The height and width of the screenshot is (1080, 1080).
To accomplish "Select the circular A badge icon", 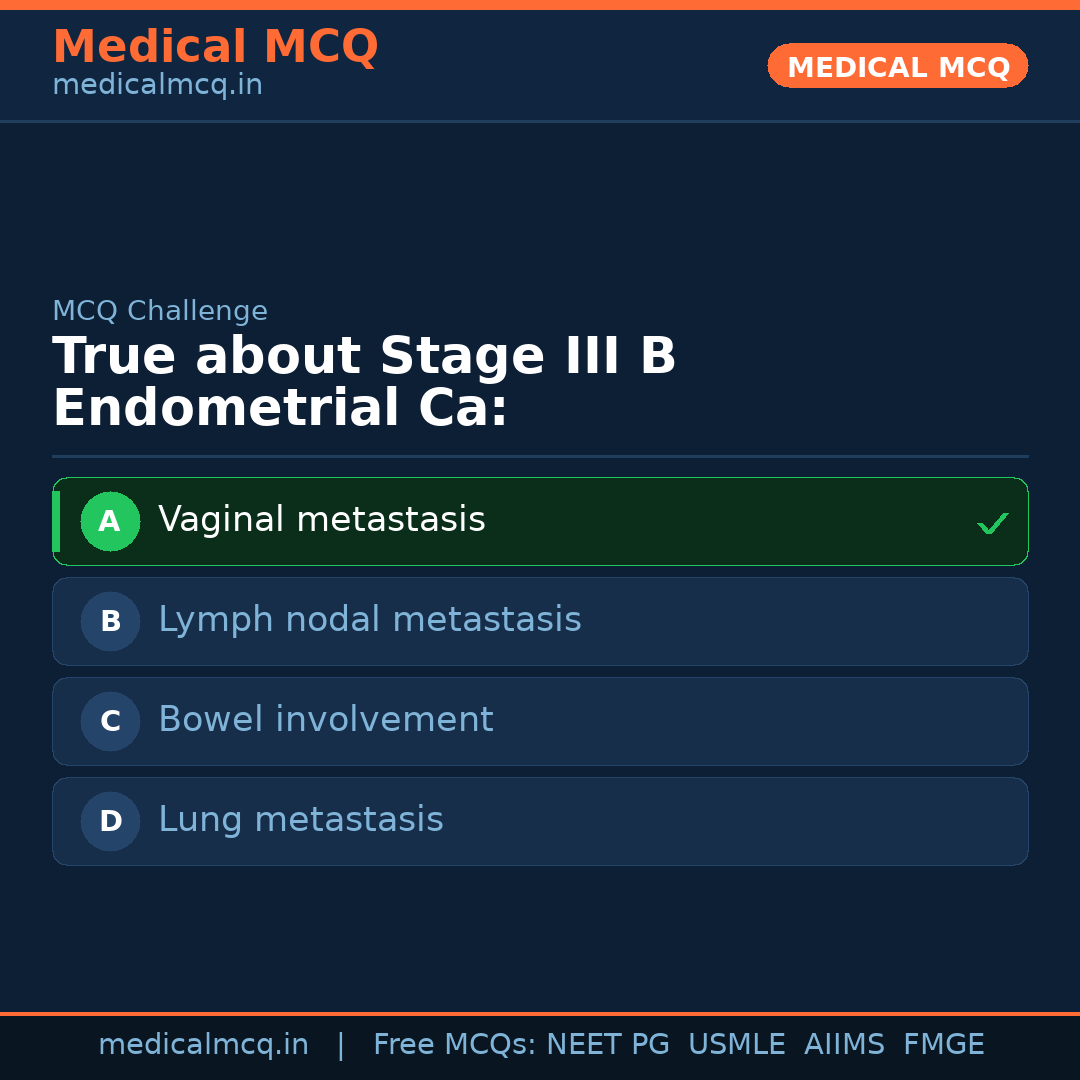I will pos(110,521).
